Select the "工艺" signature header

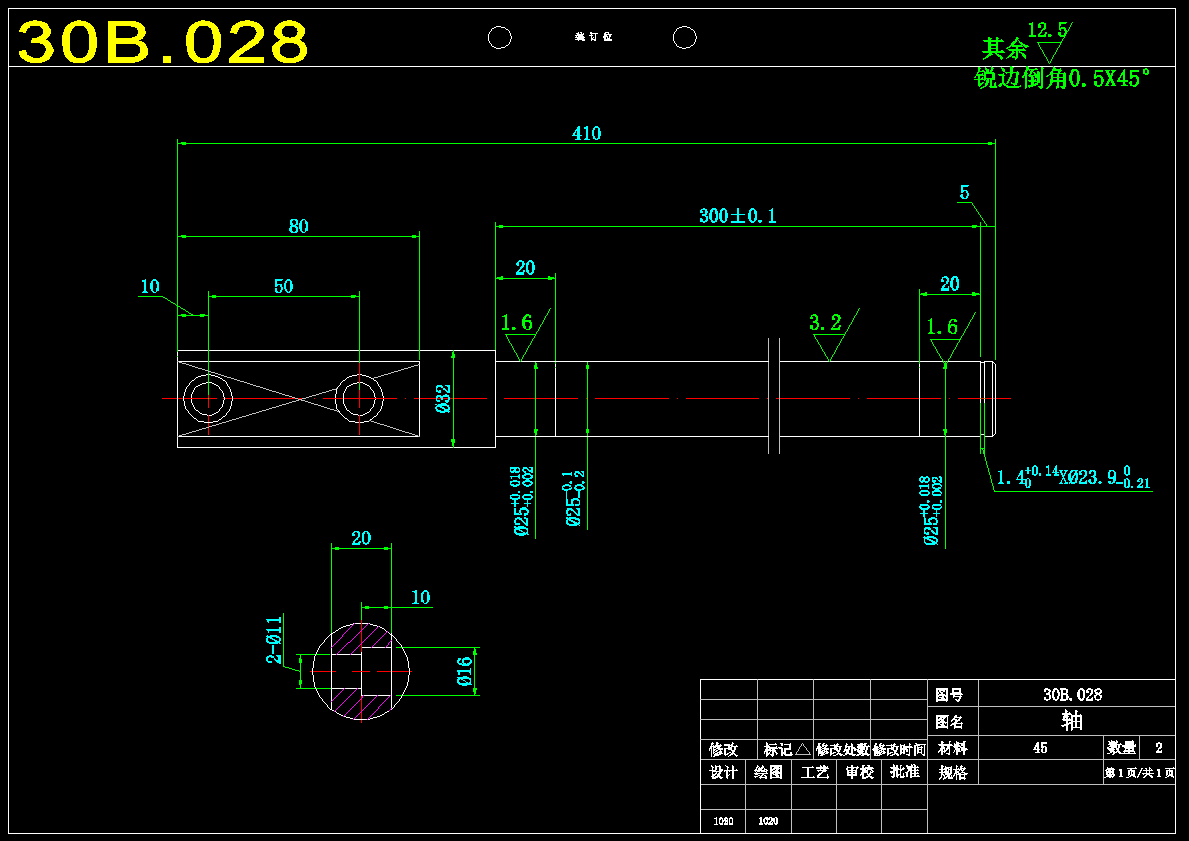point(814,773)
